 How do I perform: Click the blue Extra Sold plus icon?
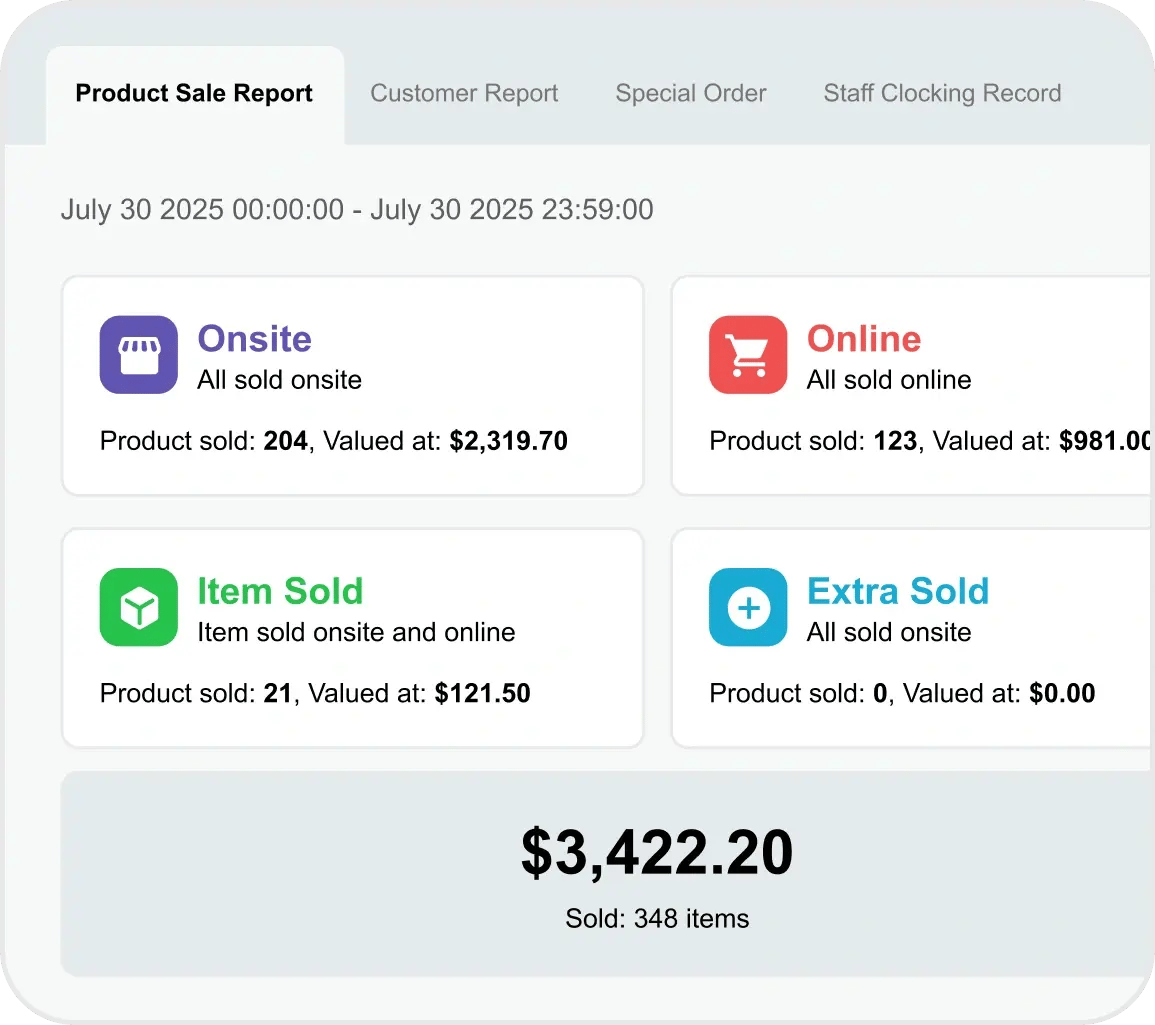748,607
